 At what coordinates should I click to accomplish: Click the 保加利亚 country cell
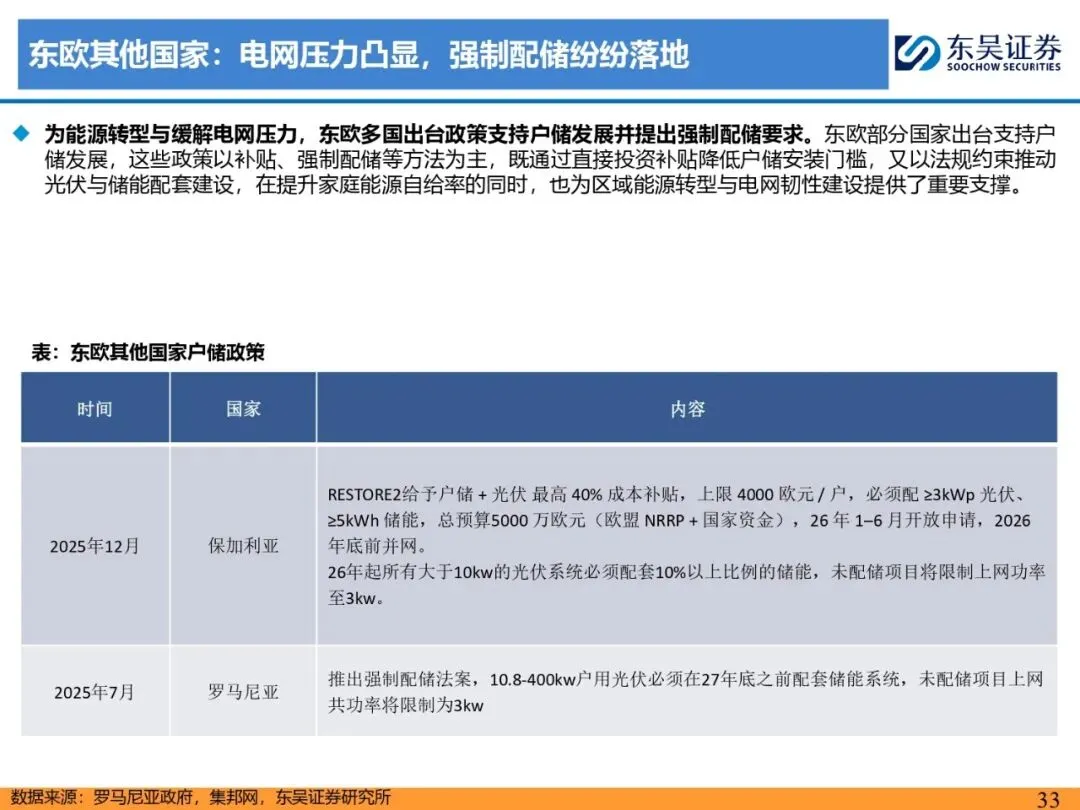click(243, 546)
